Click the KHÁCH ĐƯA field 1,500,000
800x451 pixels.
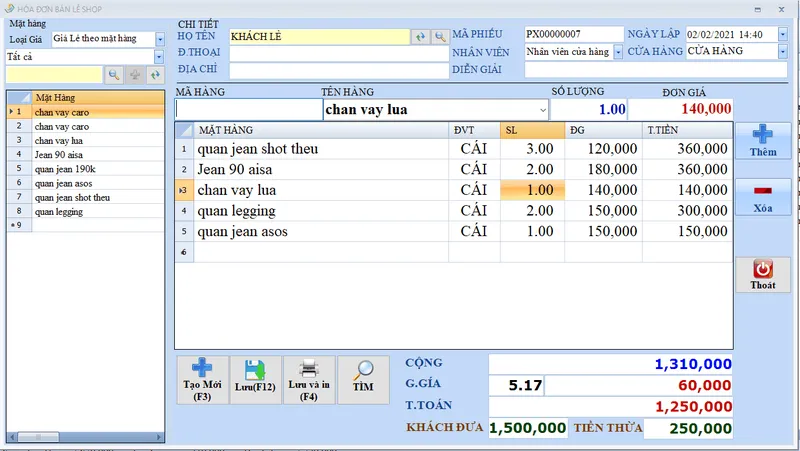pos(528,428)
